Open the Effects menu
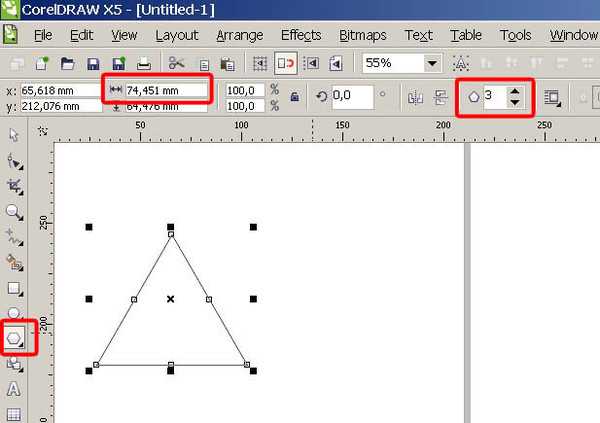 coord(301,35)
